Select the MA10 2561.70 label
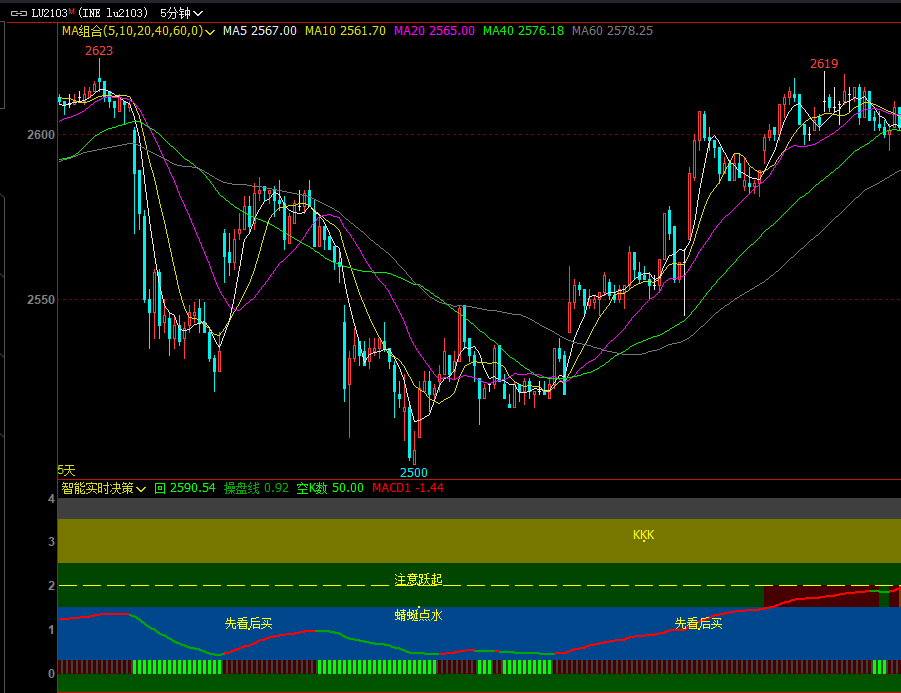 point(345,31)
